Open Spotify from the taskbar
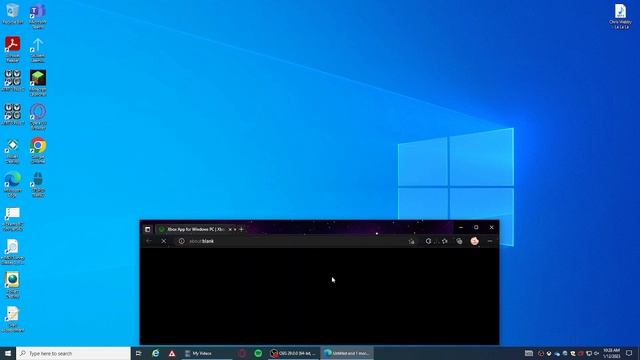 pos(258,353)
